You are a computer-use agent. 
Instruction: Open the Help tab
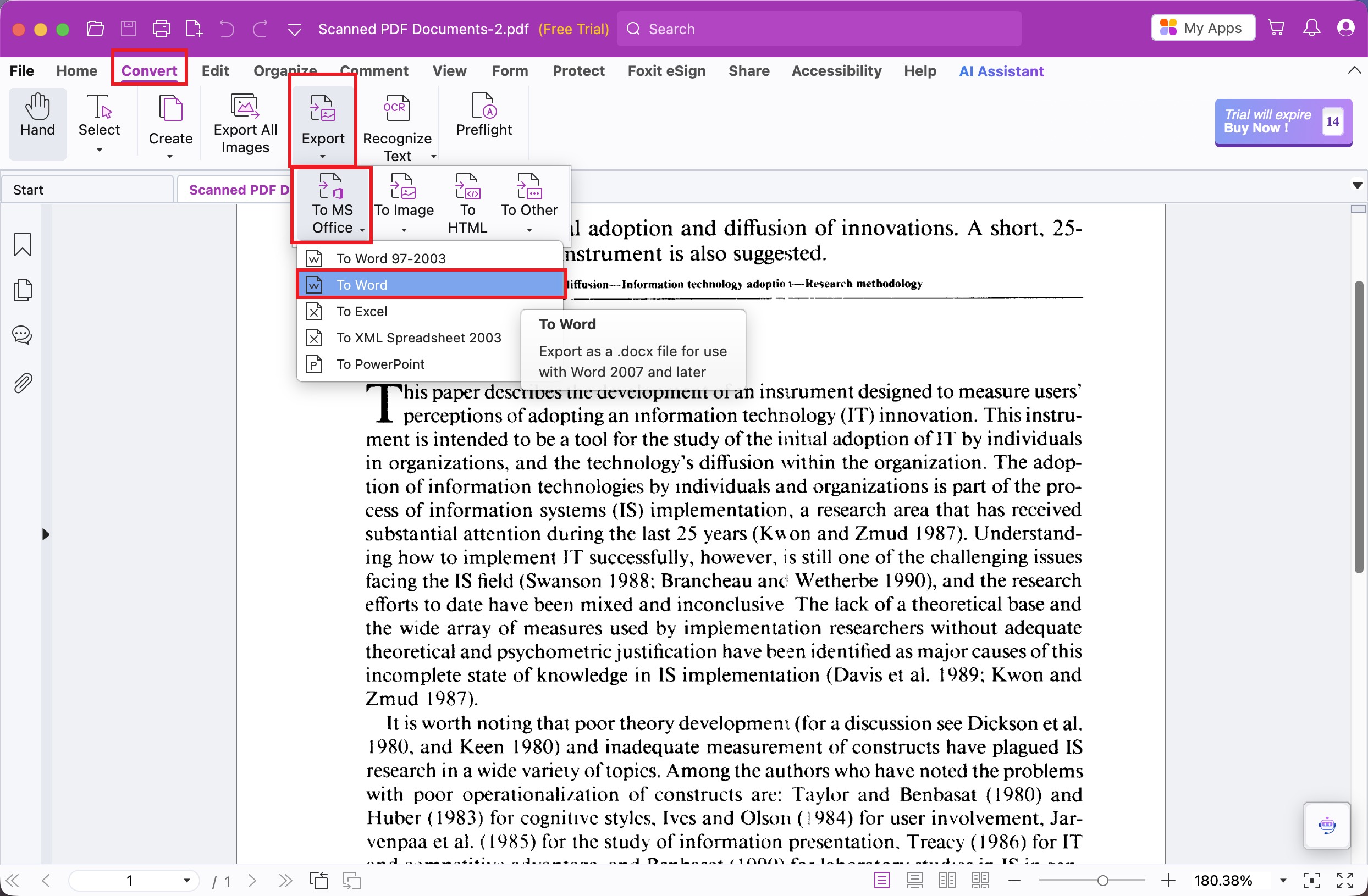tap(919, 71)
